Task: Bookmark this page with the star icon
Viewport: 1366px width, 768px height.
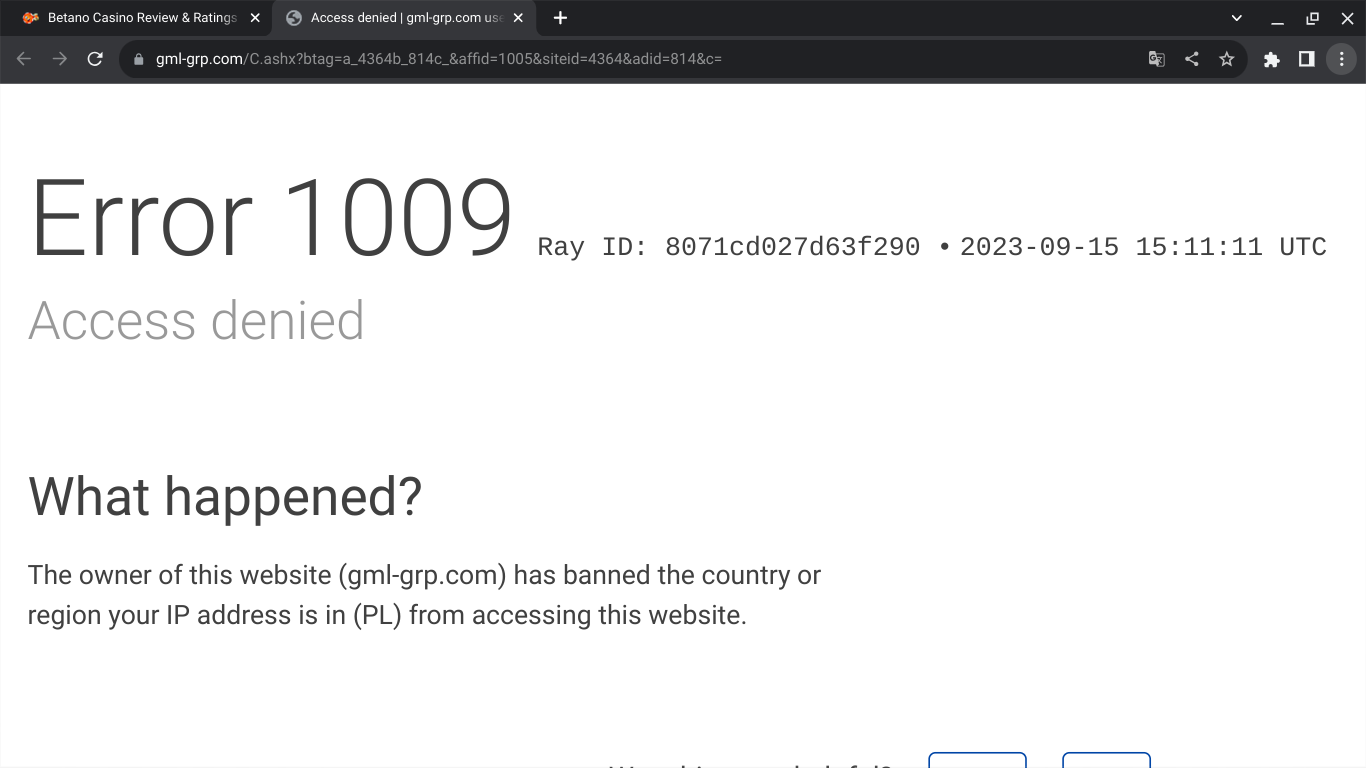Action: (x=1227, y=59)
